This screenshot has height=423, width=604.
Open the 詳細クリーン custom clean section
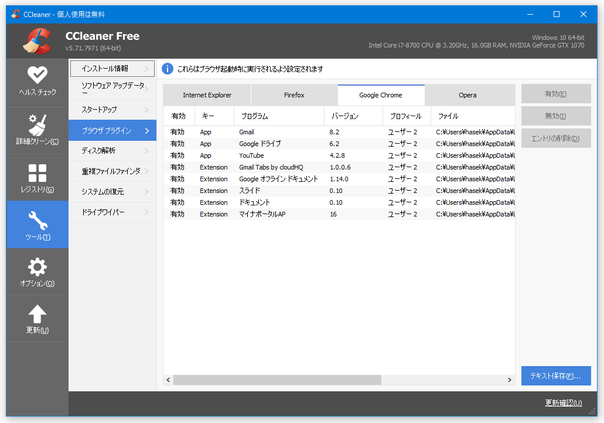pos(37,130)
